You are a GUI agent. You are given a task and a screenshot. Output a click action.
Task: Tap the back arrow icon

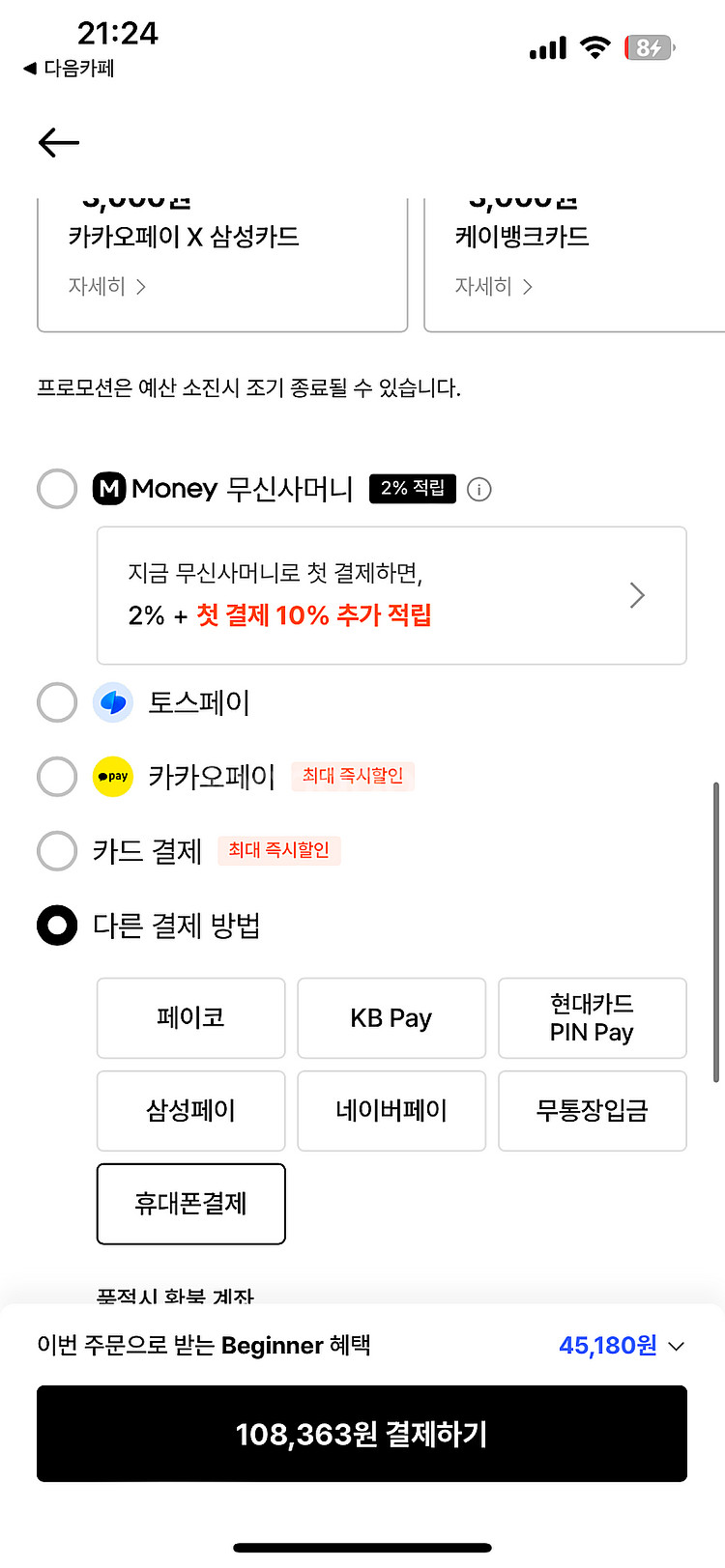tap(59, 143)
